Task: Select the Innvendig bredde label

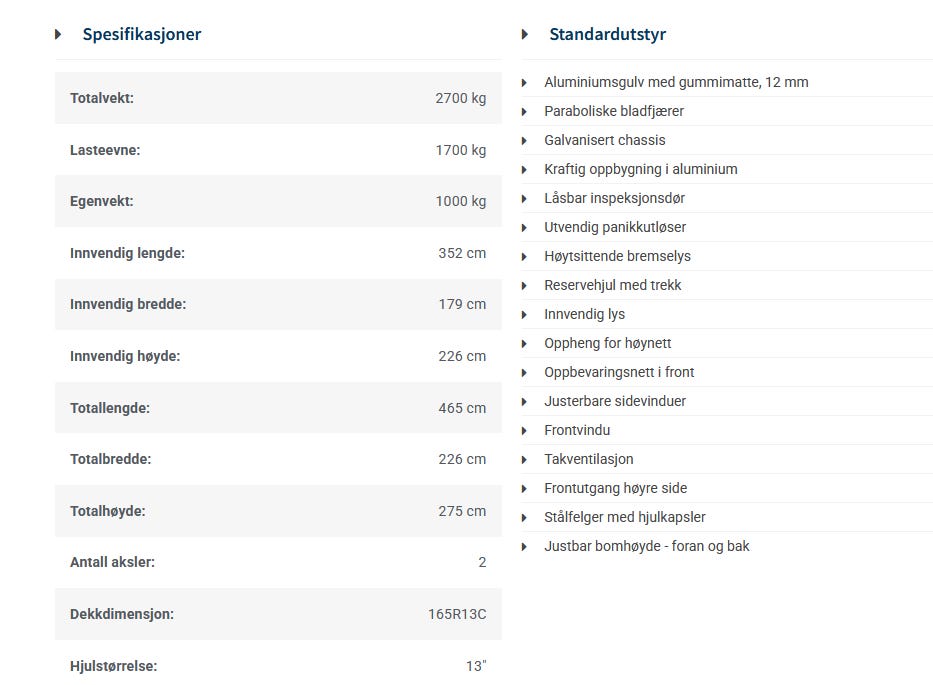Action: [128, 304]
